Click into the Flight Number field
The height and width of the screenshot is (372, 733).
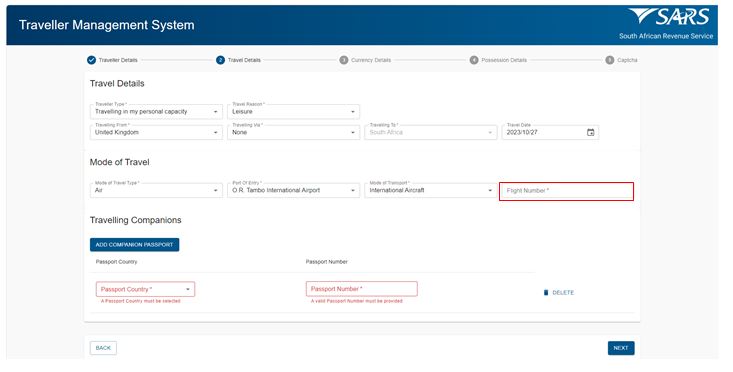(x=566, y=191)
